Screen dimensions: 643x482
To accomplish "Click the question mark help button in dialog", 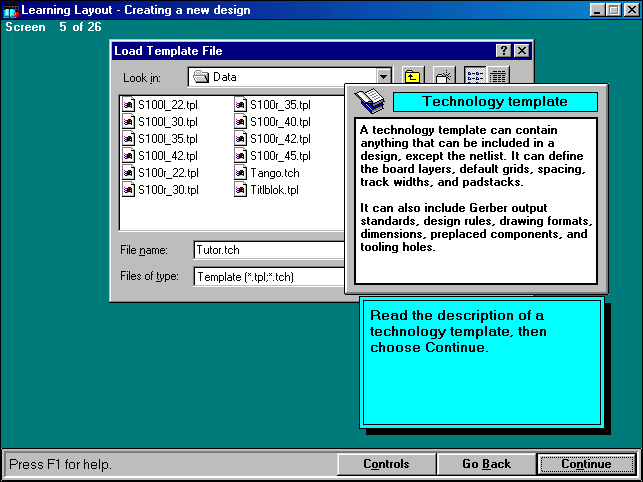I will tap(504, 50).
